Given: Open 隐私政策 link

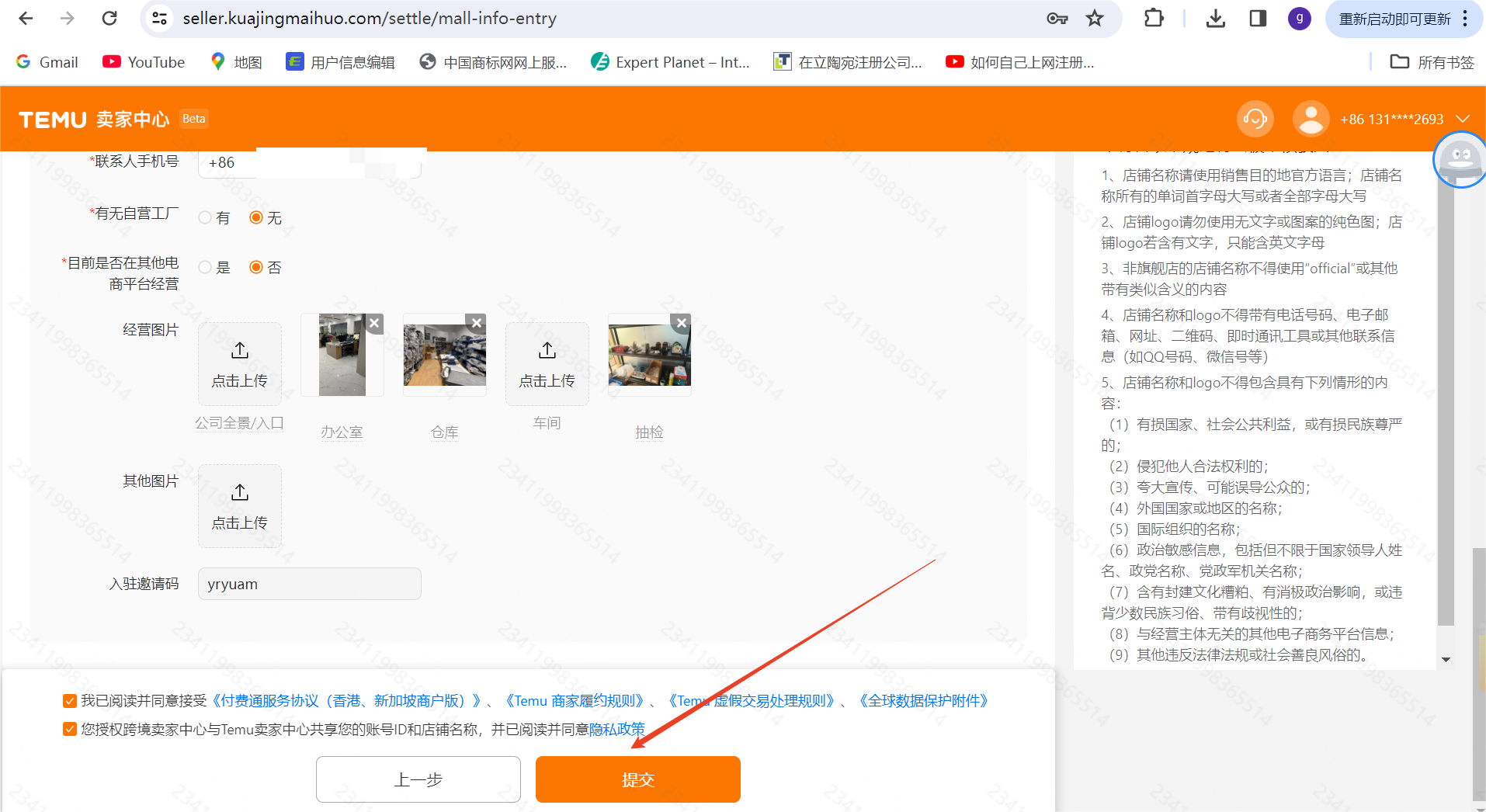Looking at the screenshot, I should click(x=617, y=729).
